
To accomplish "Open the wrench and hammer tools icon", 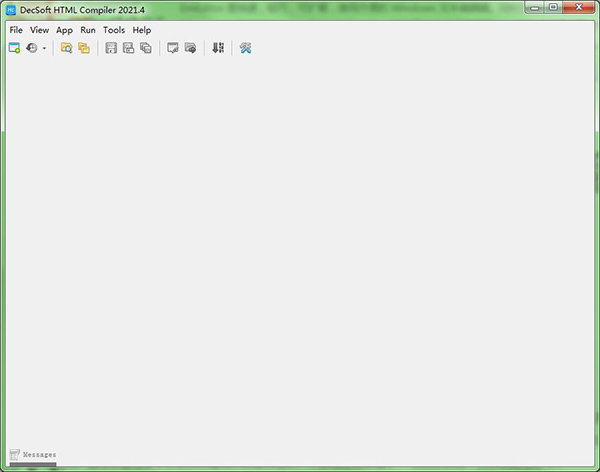I will click(x=245, y=48).
